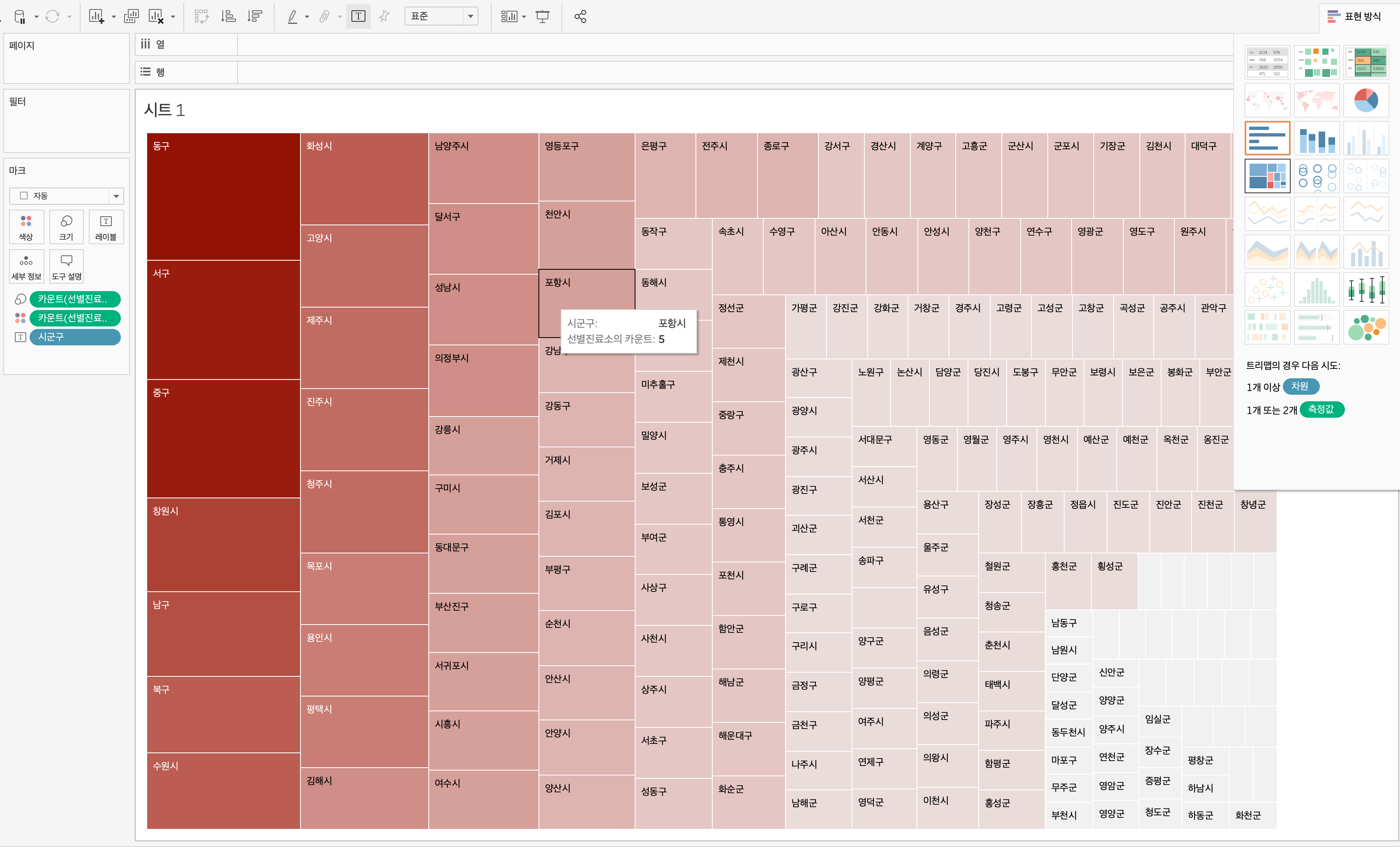The width and height of the screenshot is (1400, 847).
Task: Click the pause auto updates data source icon
Action: (x=20, y=16)
